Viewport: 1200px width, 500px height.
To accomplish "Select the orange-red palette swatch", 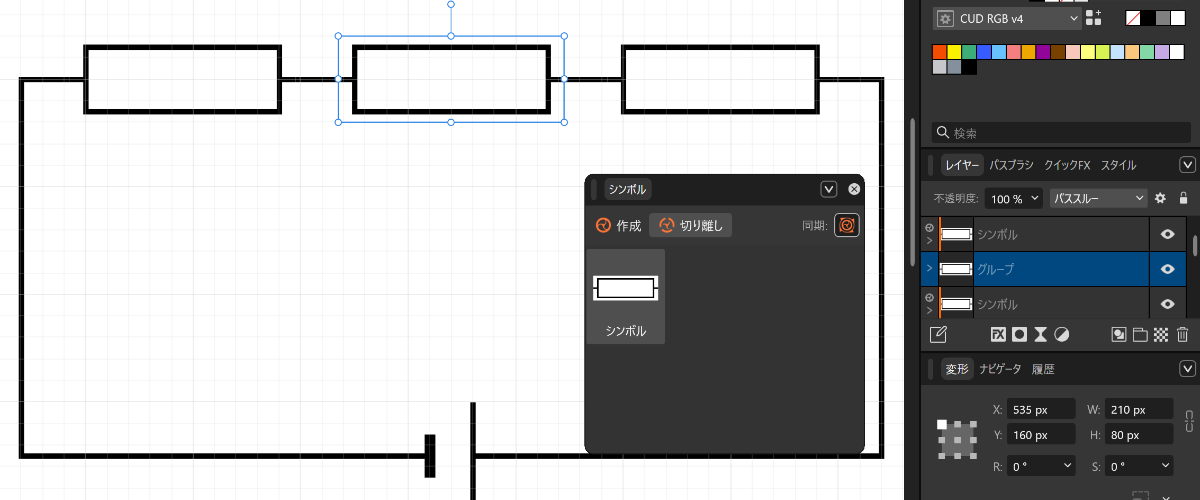I will pyautogui.click(x=940, y=52).
